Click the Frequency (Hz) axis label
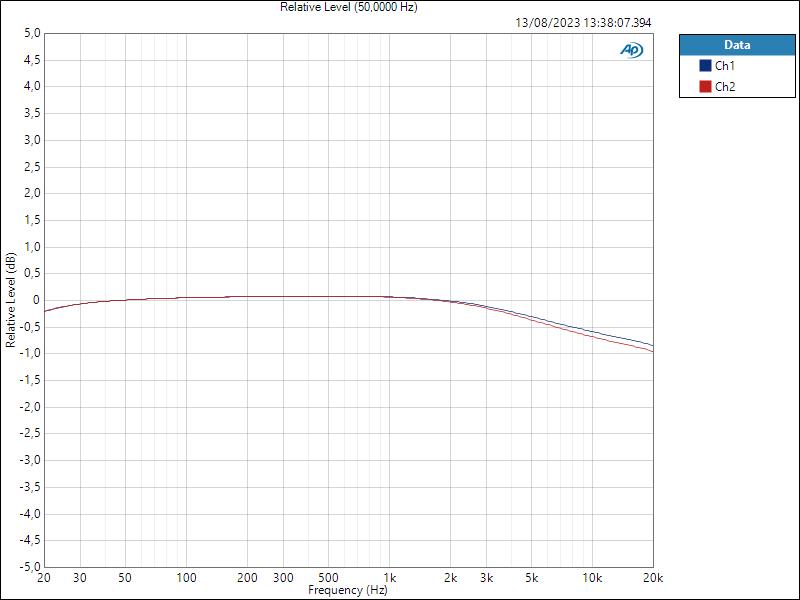Image resolution: width=800 pixels, height=600 pixels. pos(347,590)
